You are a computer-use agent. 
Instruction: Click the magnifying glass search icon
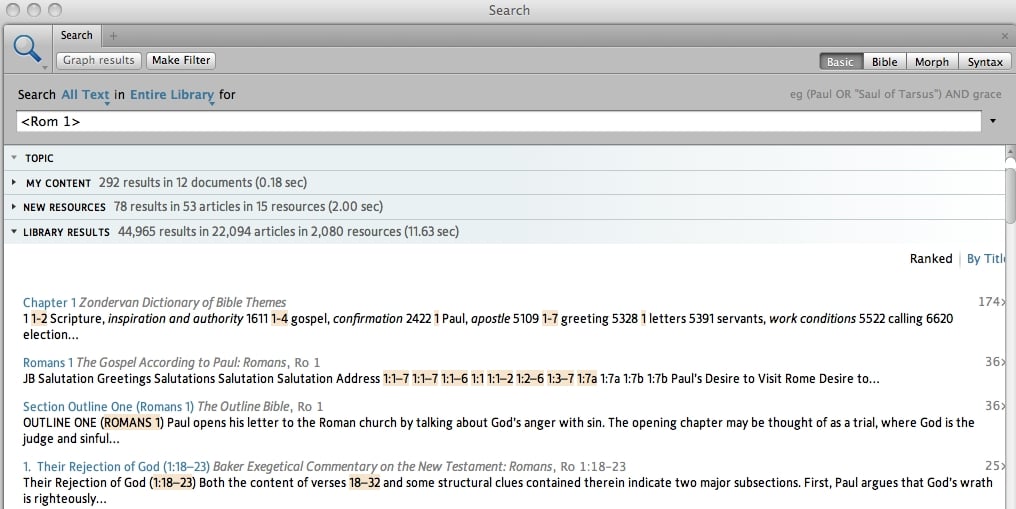[x=27, y=48]
